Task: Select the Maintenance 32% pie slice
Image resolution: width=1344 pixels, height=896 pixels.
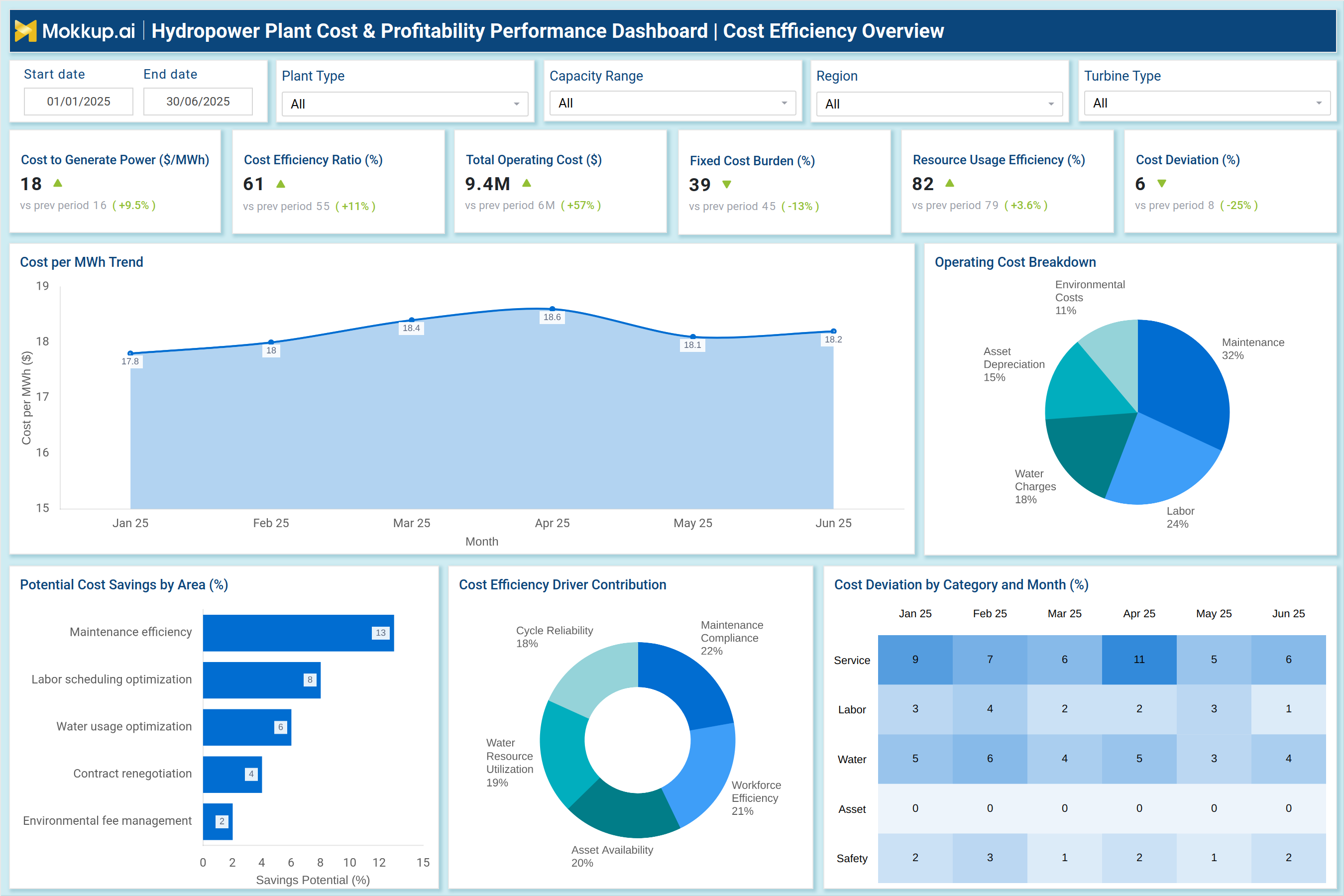Action: point(1183,383)
